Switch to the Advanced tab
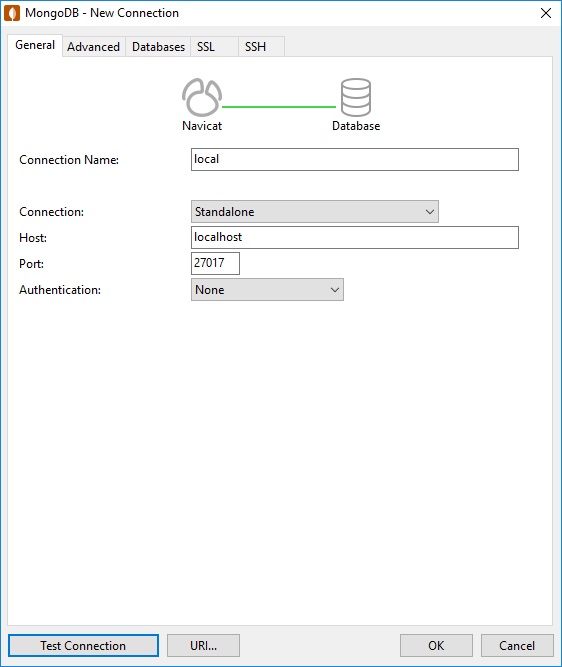The image size is (562, 667). [94, 46]
